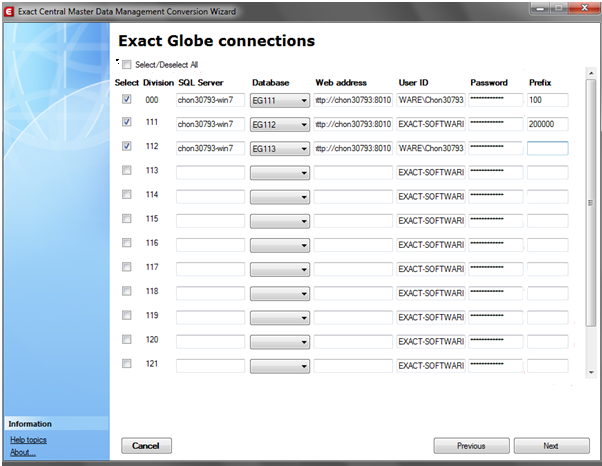Click the Web address field for division 112

353,148
